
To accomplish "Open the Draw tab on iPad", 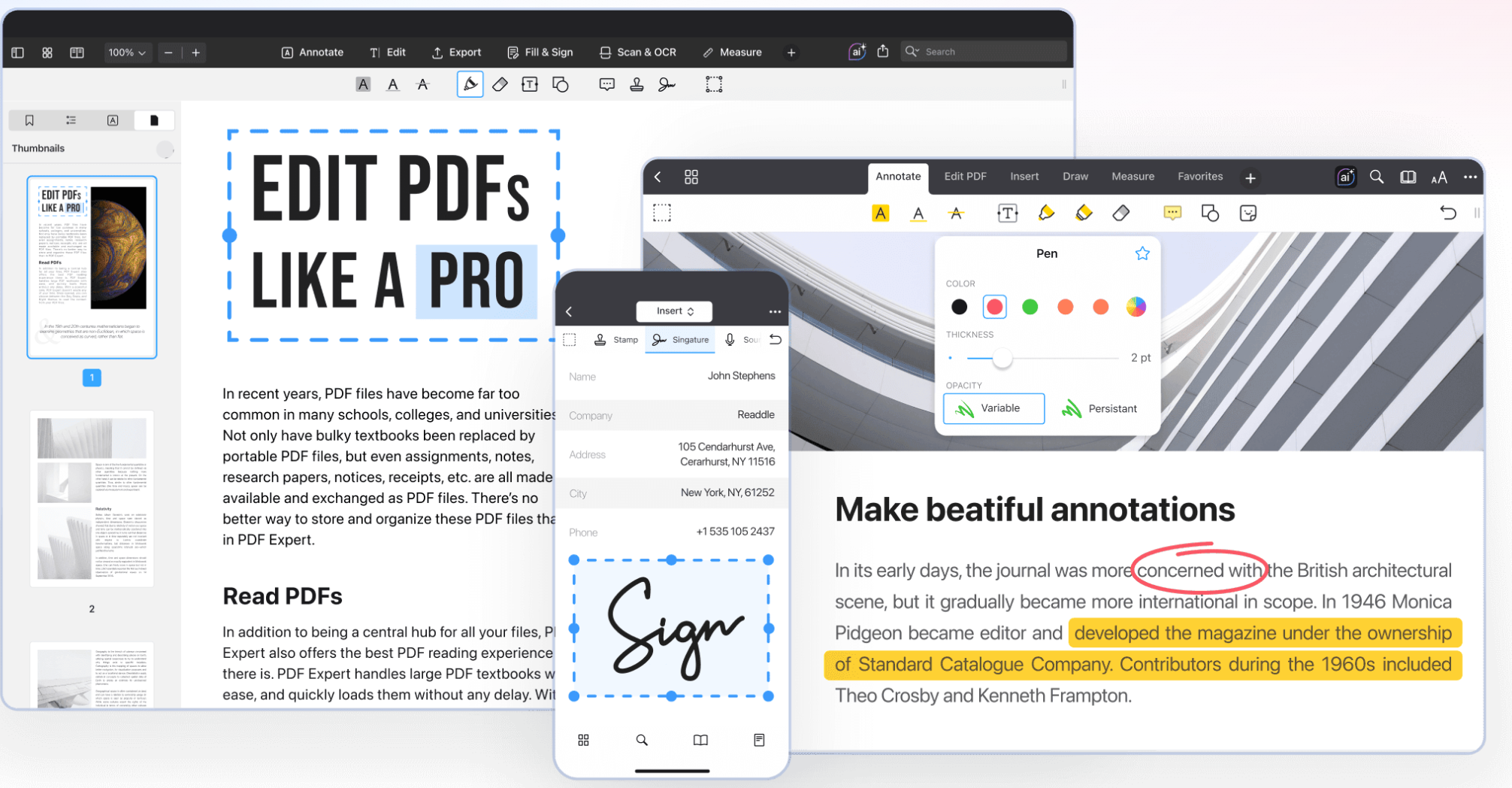I will [1075, 177].
